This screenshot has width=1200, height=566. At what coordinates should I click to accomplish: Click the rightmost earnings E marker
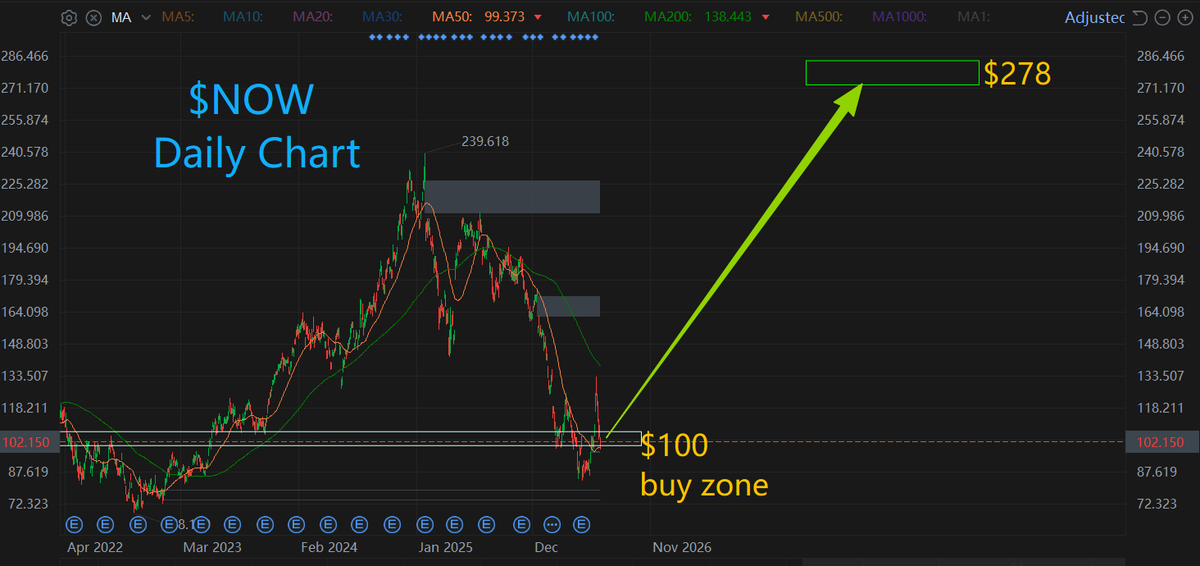coord(584,524)
